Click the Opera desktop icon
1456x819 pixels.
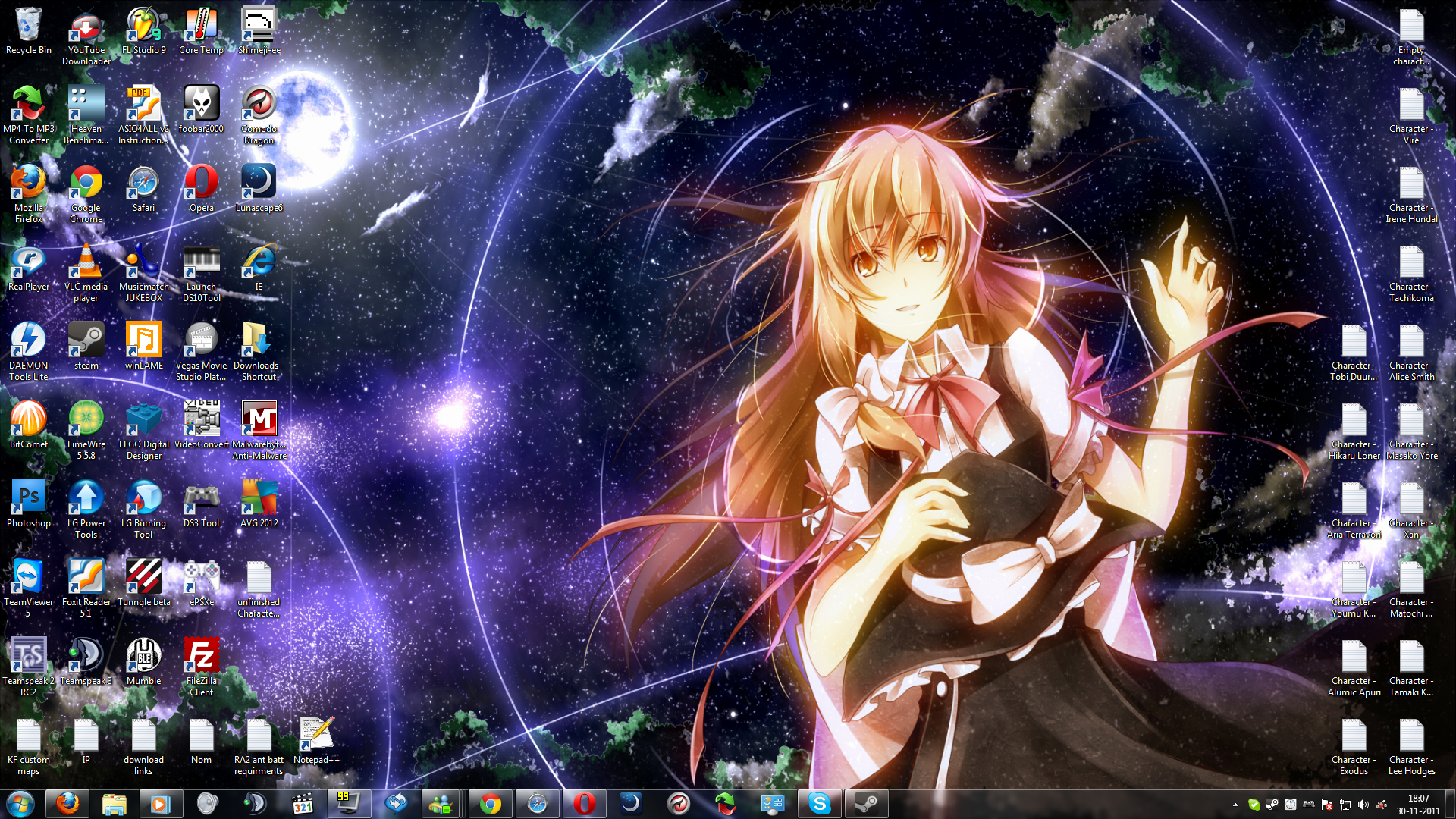click(202, 188)
